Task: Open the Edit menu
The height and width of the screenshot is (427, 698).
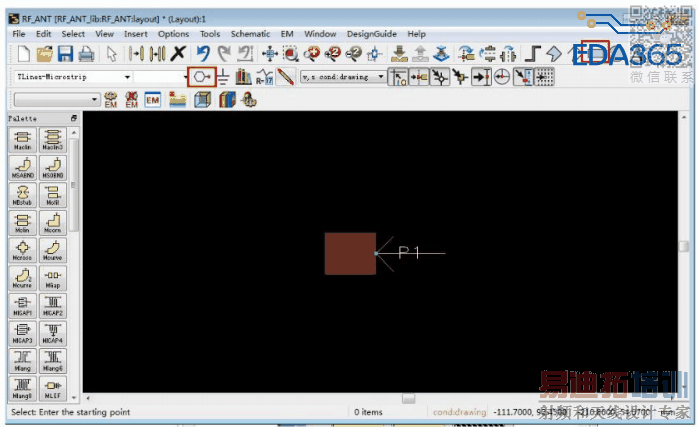Action: click(x=44, y=34)
